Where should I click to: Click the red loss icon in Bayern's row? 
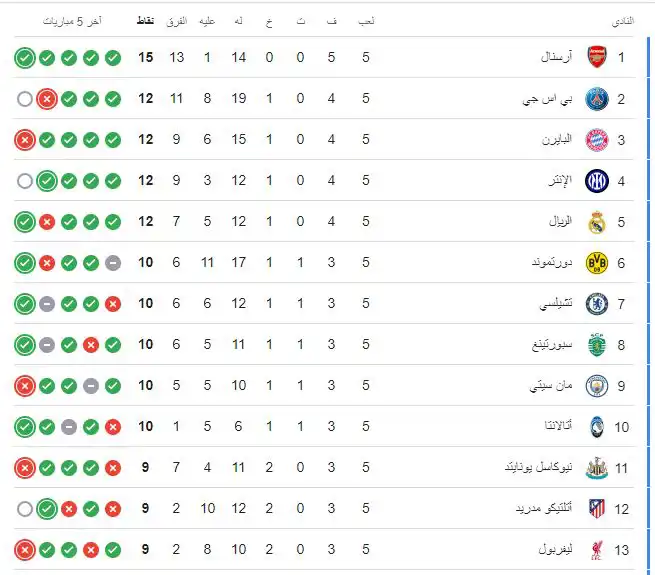coord(25,140)
